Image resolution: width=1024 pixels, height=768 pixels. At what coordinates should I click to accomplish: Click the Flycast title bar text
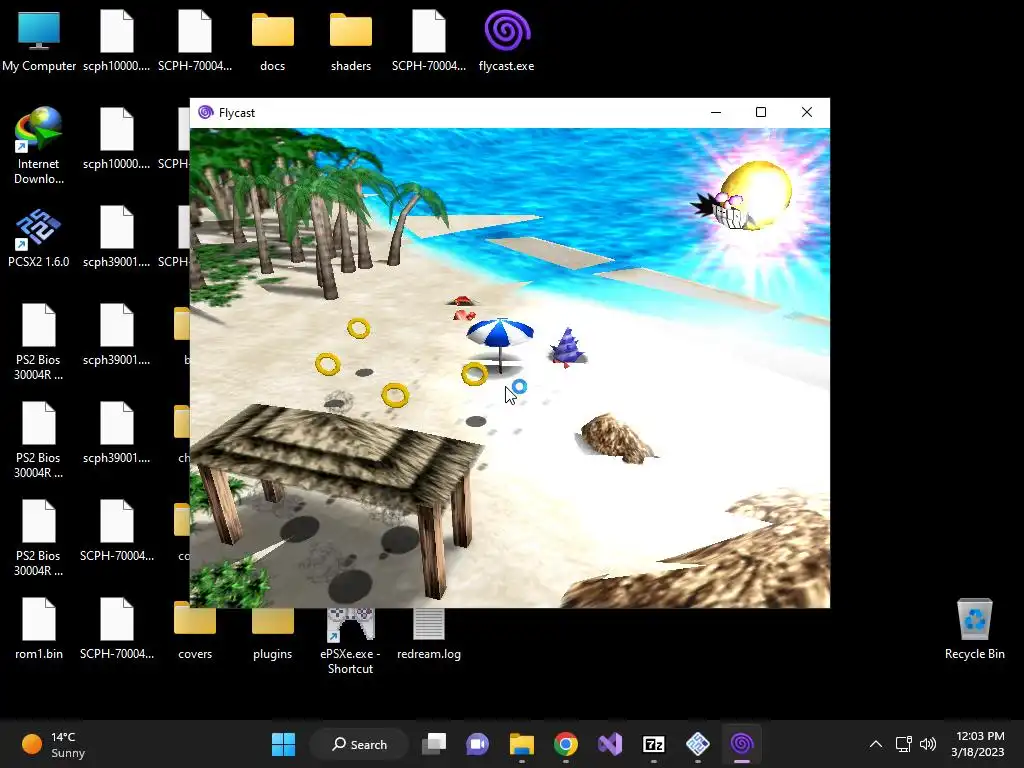[236, 113]
